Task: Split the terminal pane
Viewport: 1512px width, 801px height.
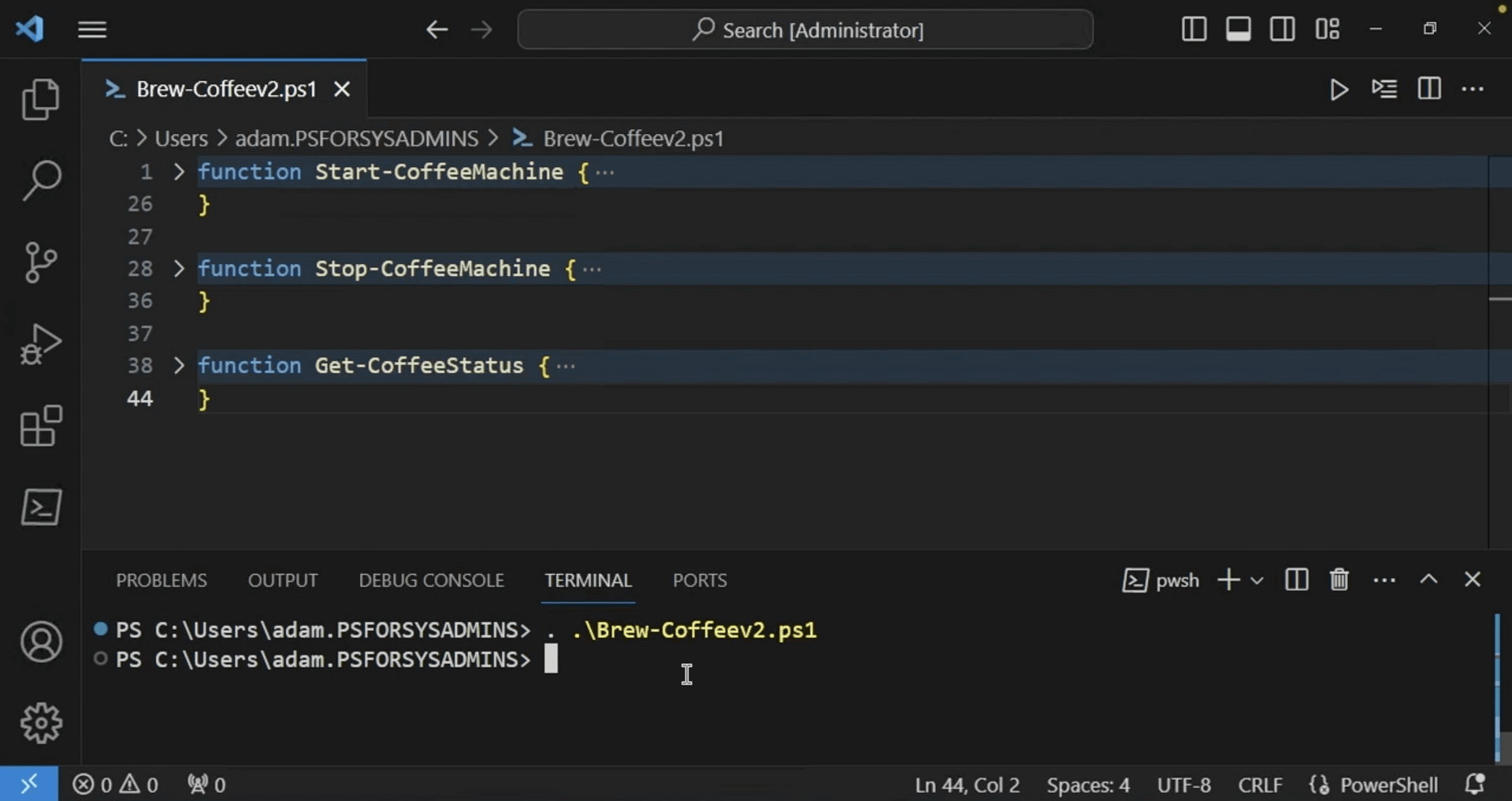Action: coord(1296,580)
